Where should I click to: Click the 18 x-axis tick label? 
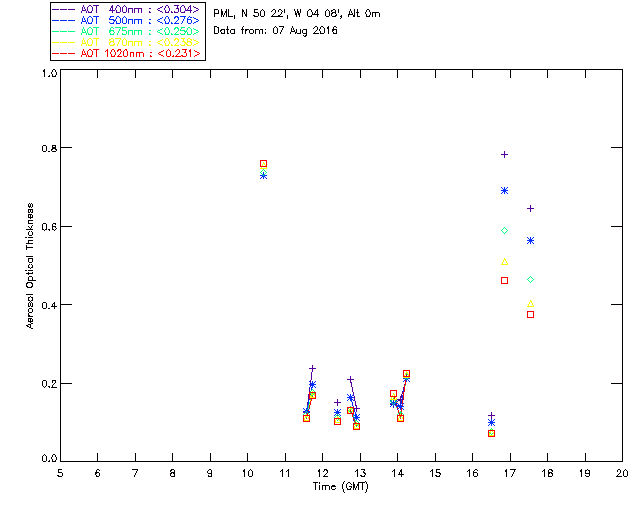pyautogui.click(x=547, y=473)
